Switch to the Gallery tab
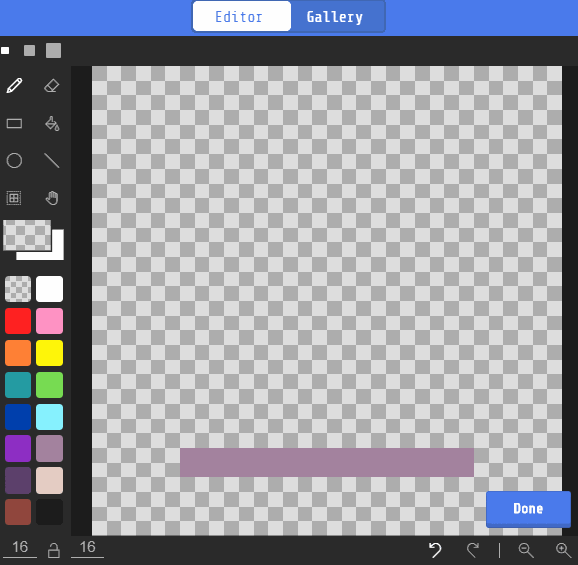The width and height of the screenshot is (578, 565). (335, 17)
